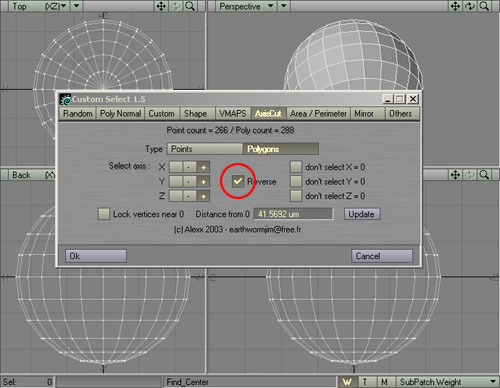The height and width of the screenshot is (388, 500).
Task: Click the rotate icon in the lower right viewport
Action: point(470,175)
